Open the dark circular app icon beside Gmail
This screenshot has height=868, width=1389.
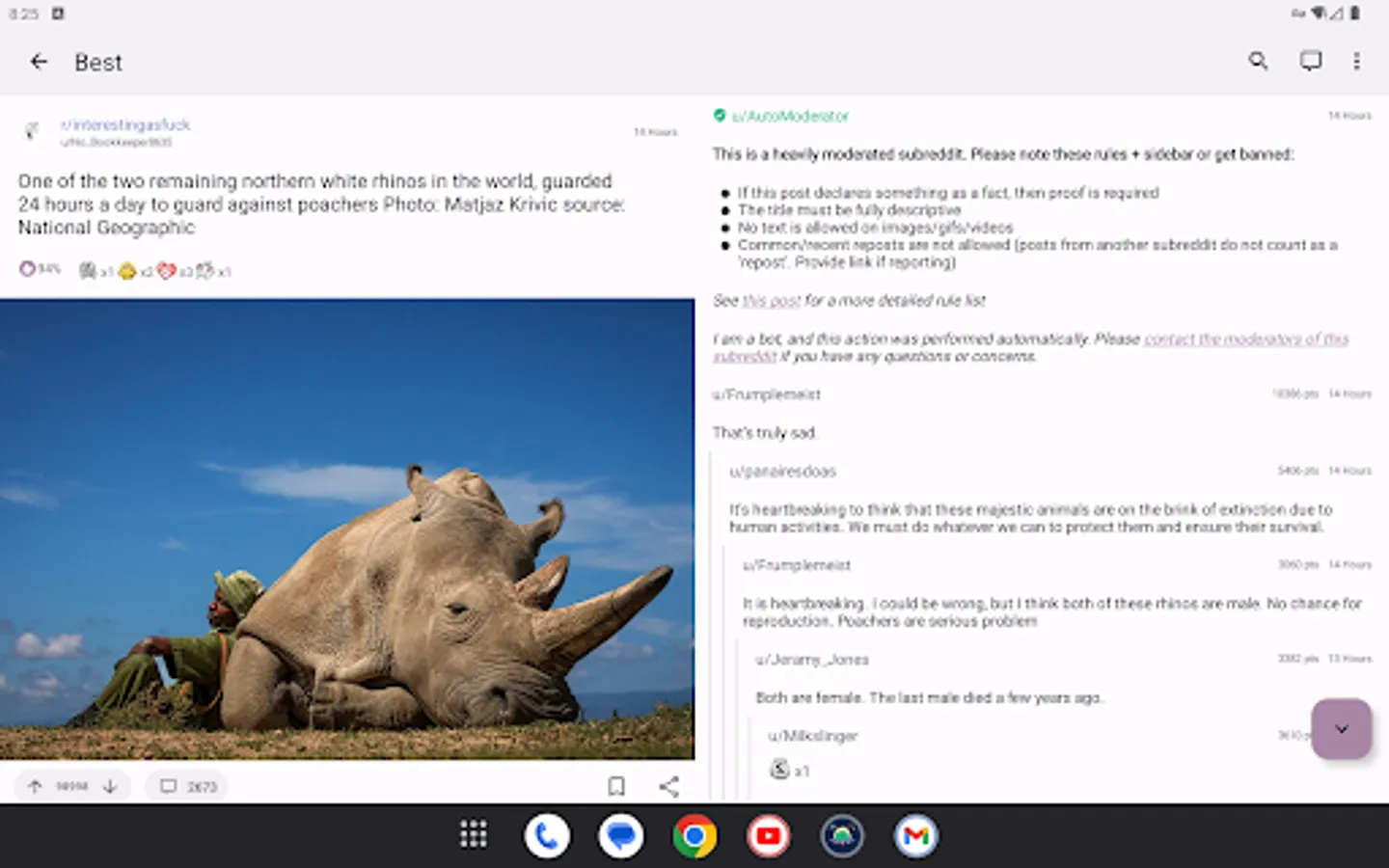point(842,835)
